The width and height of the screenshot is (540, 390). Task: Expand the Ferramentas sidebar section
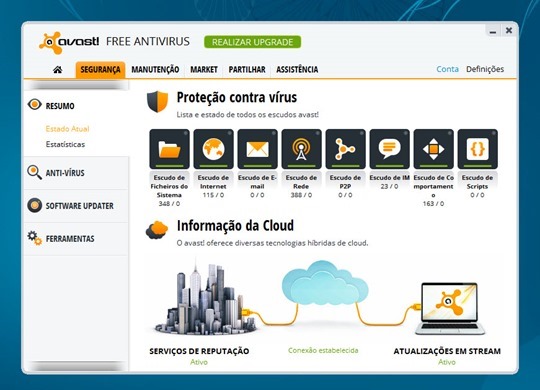click(x=76, y=239)
